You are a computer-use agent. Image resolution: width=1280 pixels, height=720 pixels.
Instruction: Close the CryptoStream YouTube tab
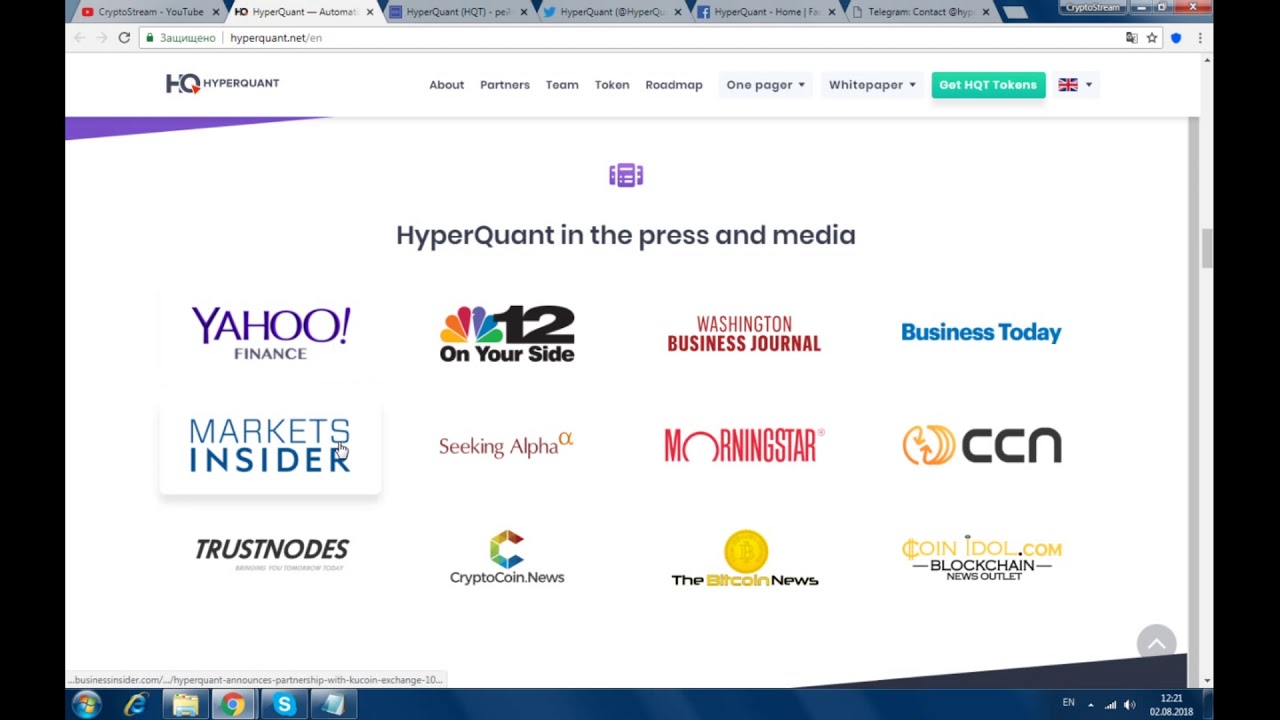point(215,12)
